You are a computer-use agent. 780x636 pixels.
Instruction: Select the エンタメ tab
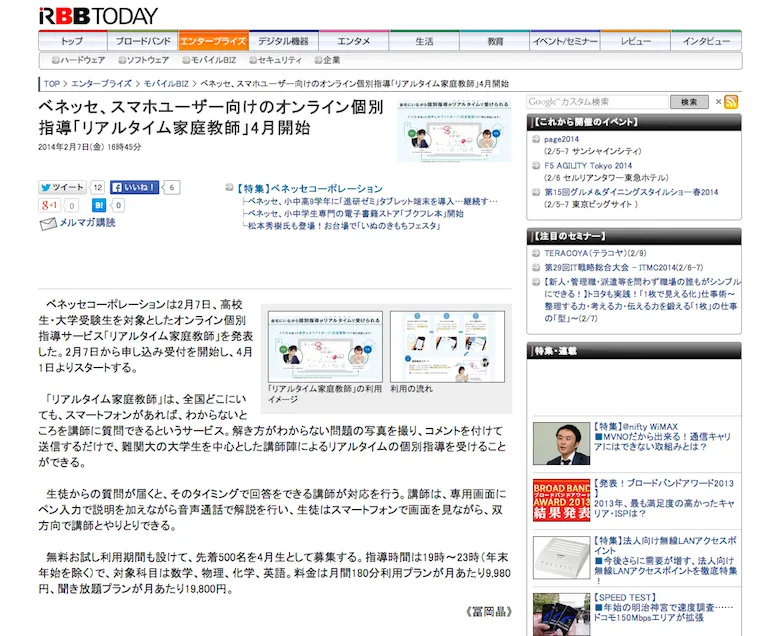click(x=354, y=41)
